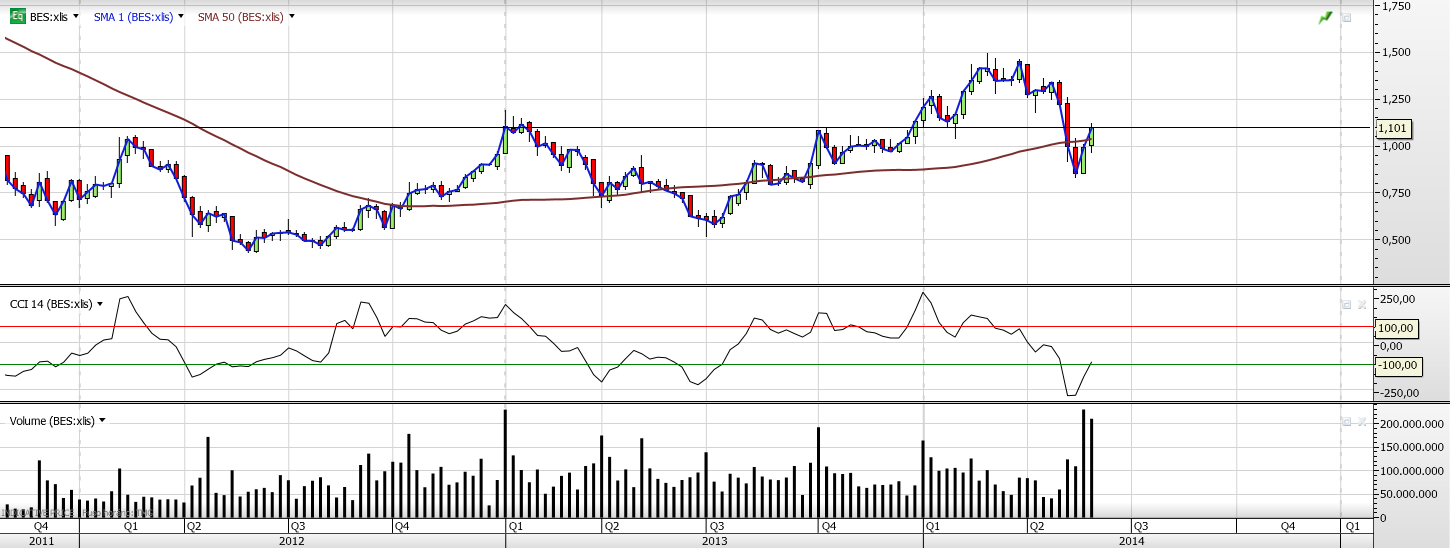This screenshot has height=548, width=1450.
Task: Maximize the Volume panel
Action: 1346,422
